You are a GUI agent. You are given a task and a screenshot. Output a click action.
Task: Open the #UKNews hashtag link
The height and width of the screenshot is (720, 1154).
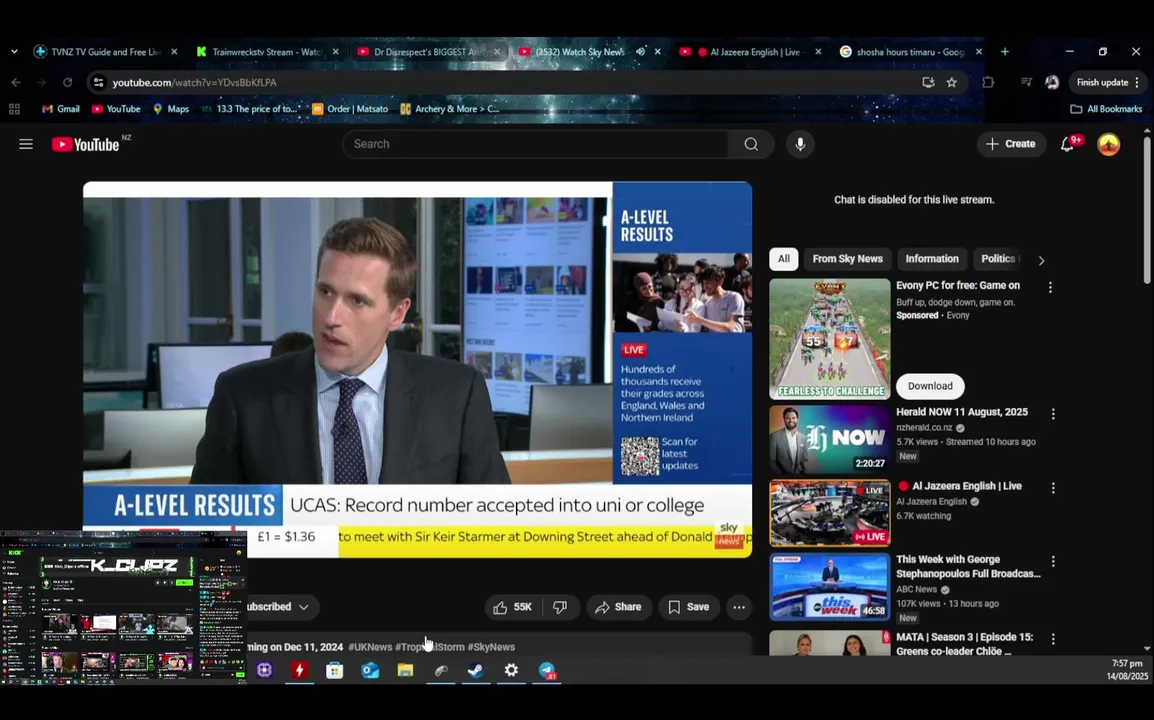[370, 647]
